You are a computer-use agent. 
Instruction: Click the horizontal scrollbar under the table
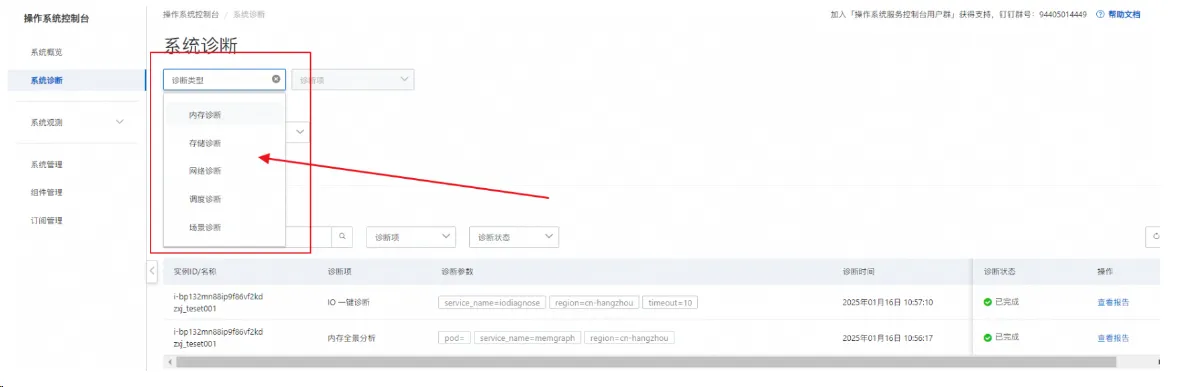tap(646, 362)
